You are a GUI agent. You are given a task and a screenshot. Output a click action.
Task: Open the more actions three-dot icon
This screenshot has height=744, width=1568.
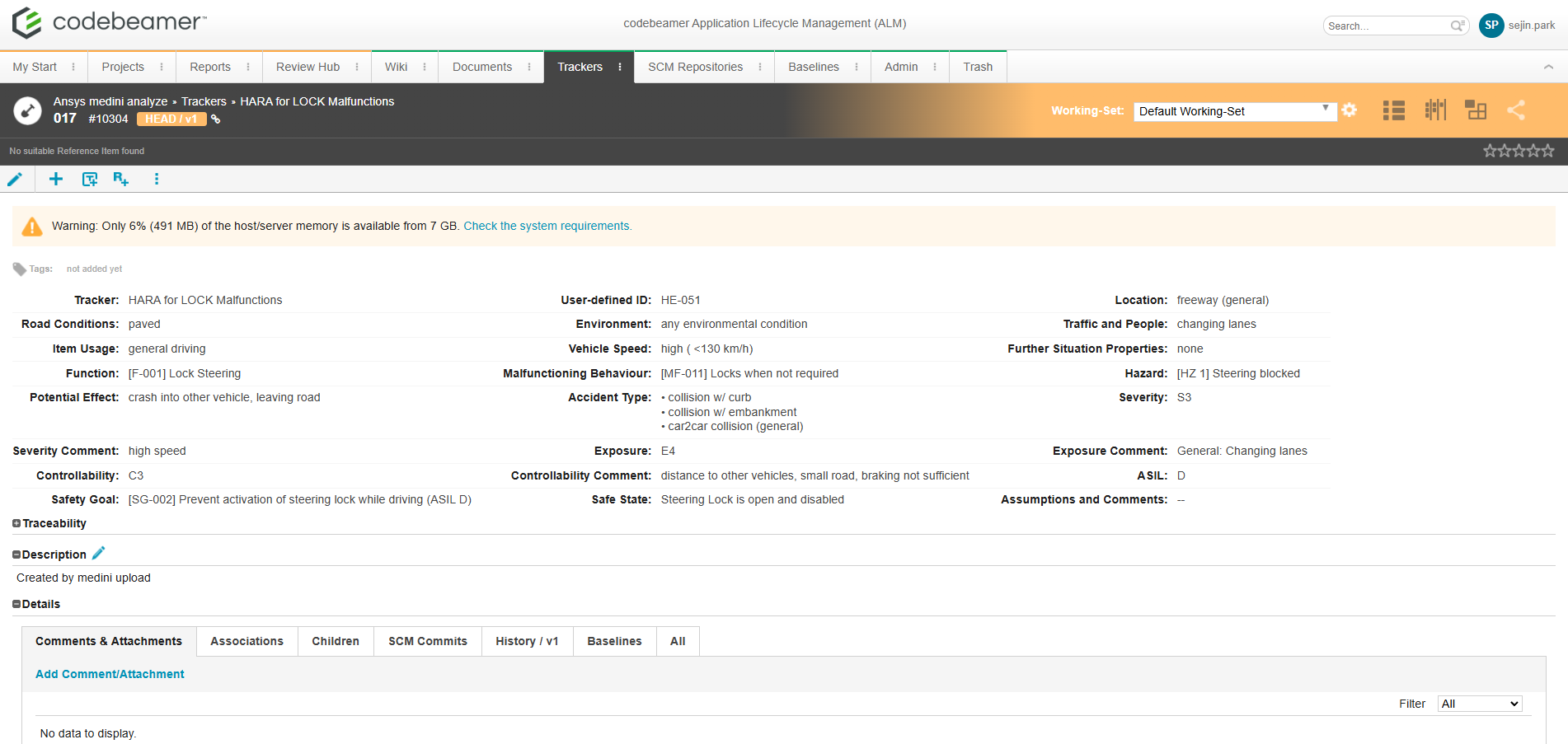pos(156,179)
